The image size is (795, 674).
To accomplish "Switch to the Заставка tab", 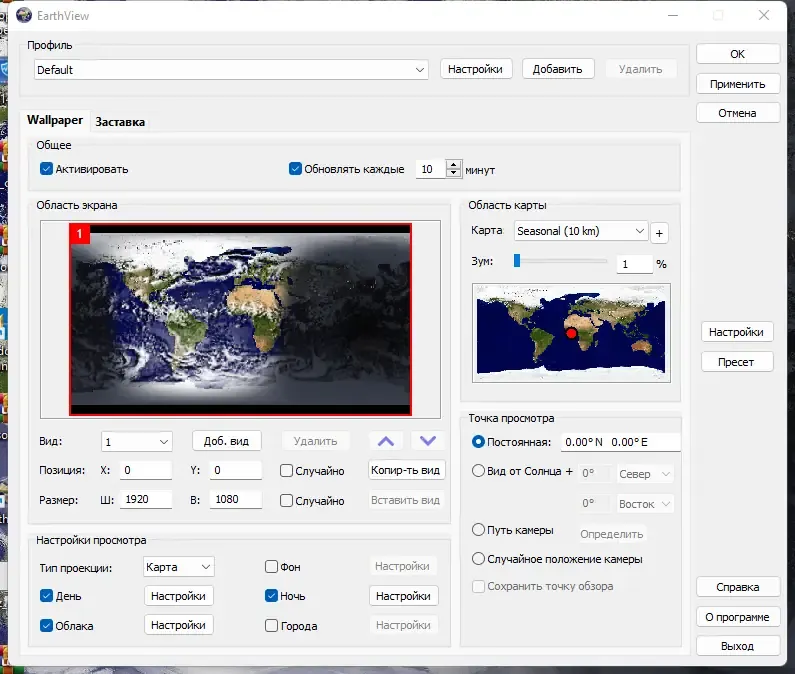I will tap(120, 122).
